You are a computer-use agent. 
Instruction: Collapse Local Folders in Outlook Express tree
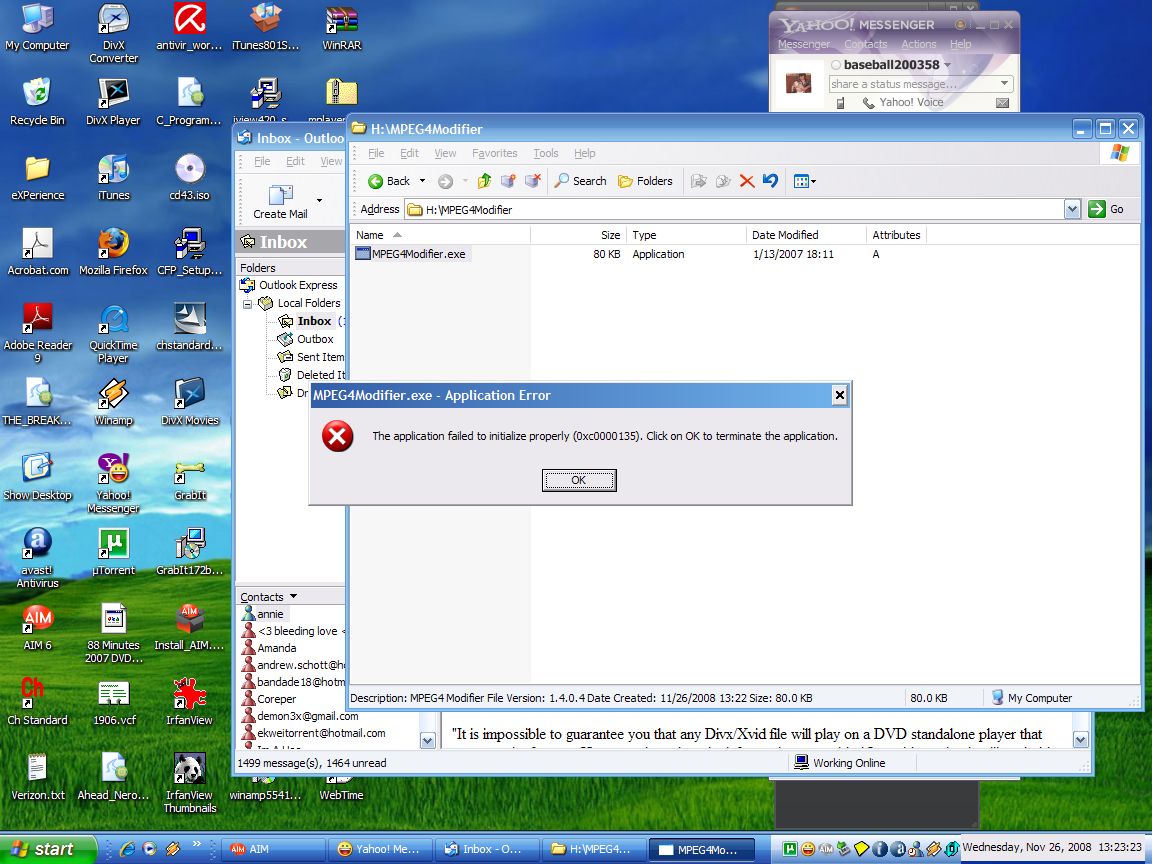(248, 303)
